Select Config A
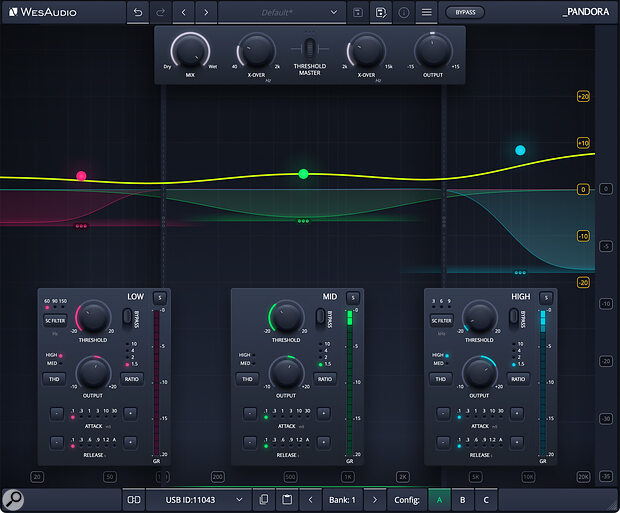This screenshot has width=620, height=513. pyautogui.click(x=439, y=500)
